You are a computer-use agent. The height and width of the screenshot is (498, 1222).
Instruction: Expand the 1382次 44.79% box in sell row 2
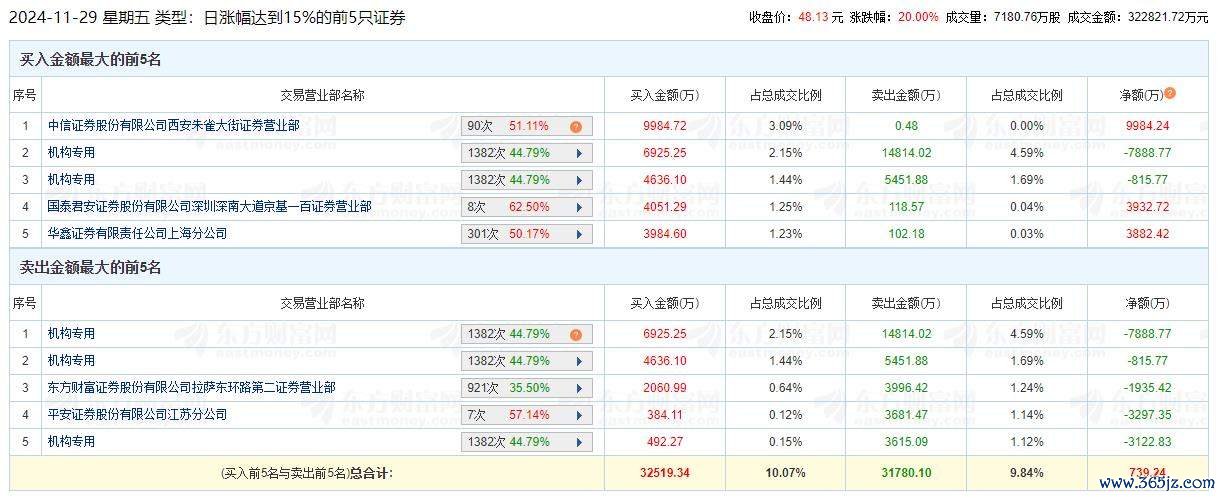pyautogui.click(x=578, y=361)
